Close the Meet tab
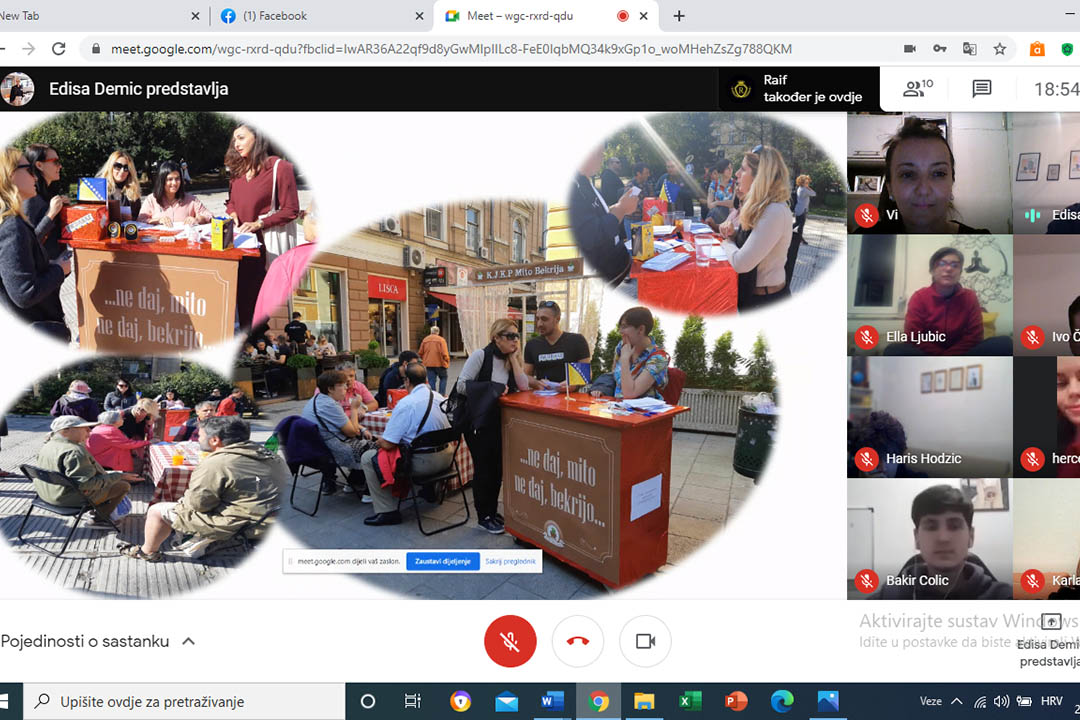The image size is (1080, 720). (x=643, y=16)
